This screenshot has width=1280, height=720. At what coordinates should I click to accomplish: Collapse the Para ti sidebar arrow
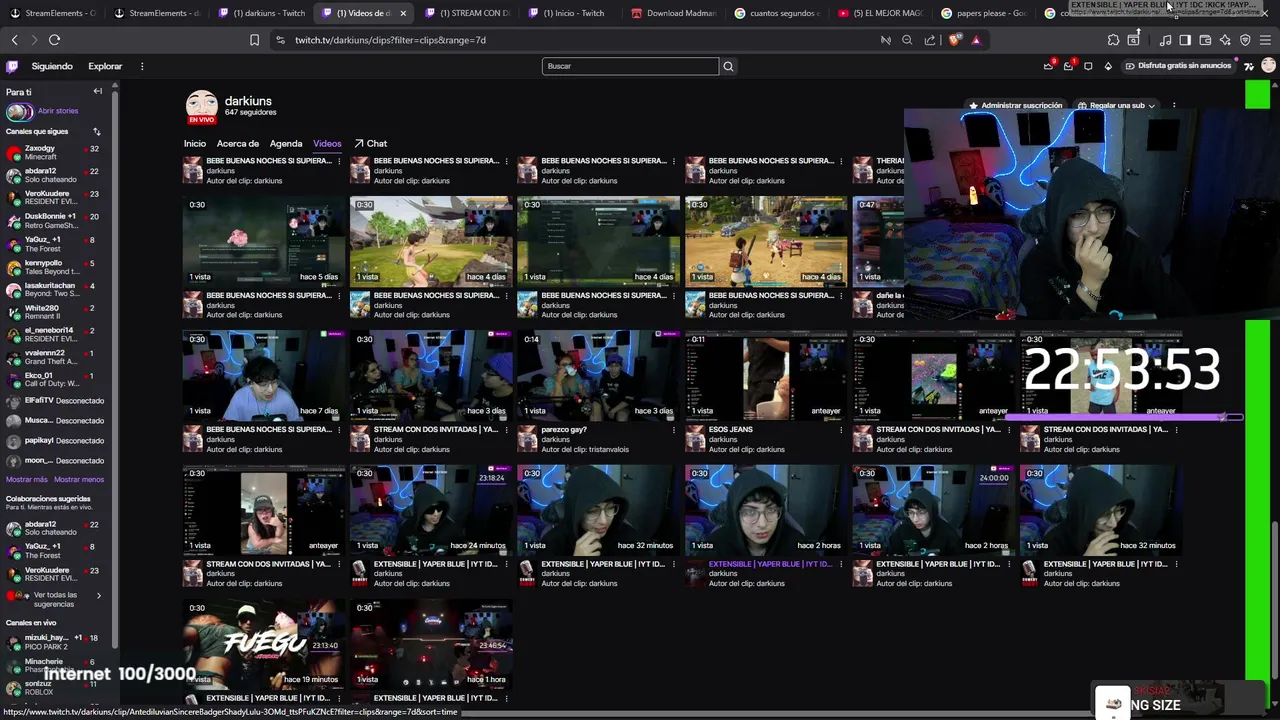point(98,91)
